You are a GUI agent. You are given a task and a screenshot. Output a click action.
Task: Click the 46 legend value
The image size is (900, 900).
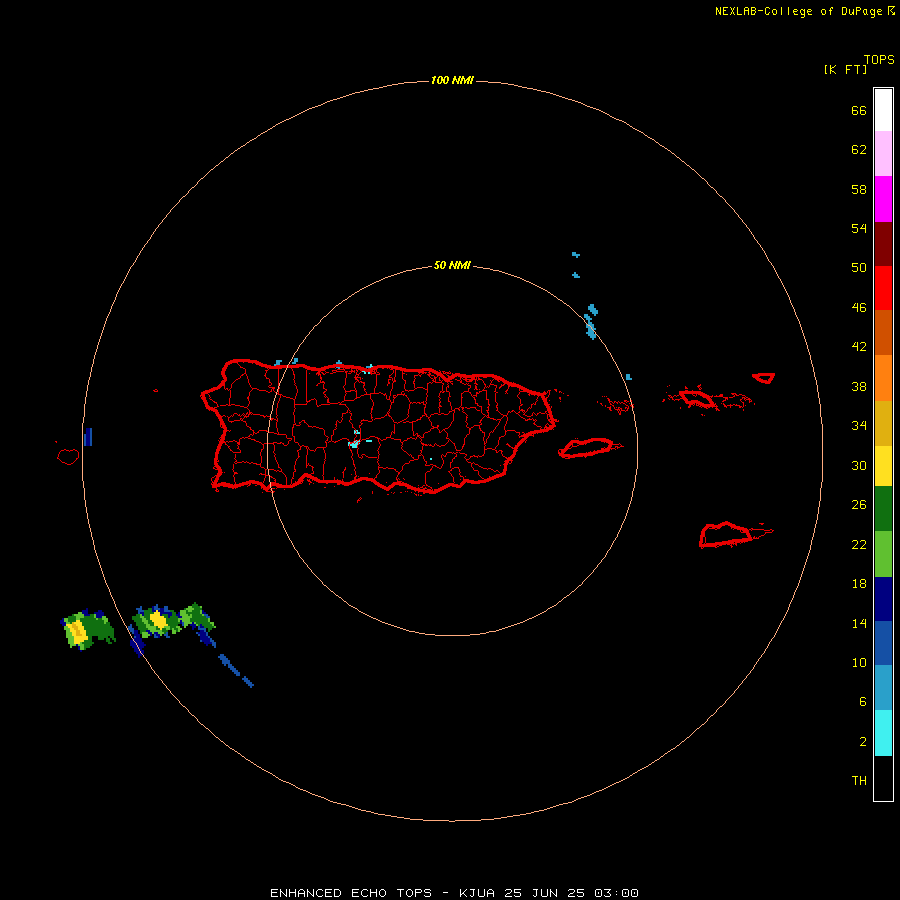coord(859,308)
